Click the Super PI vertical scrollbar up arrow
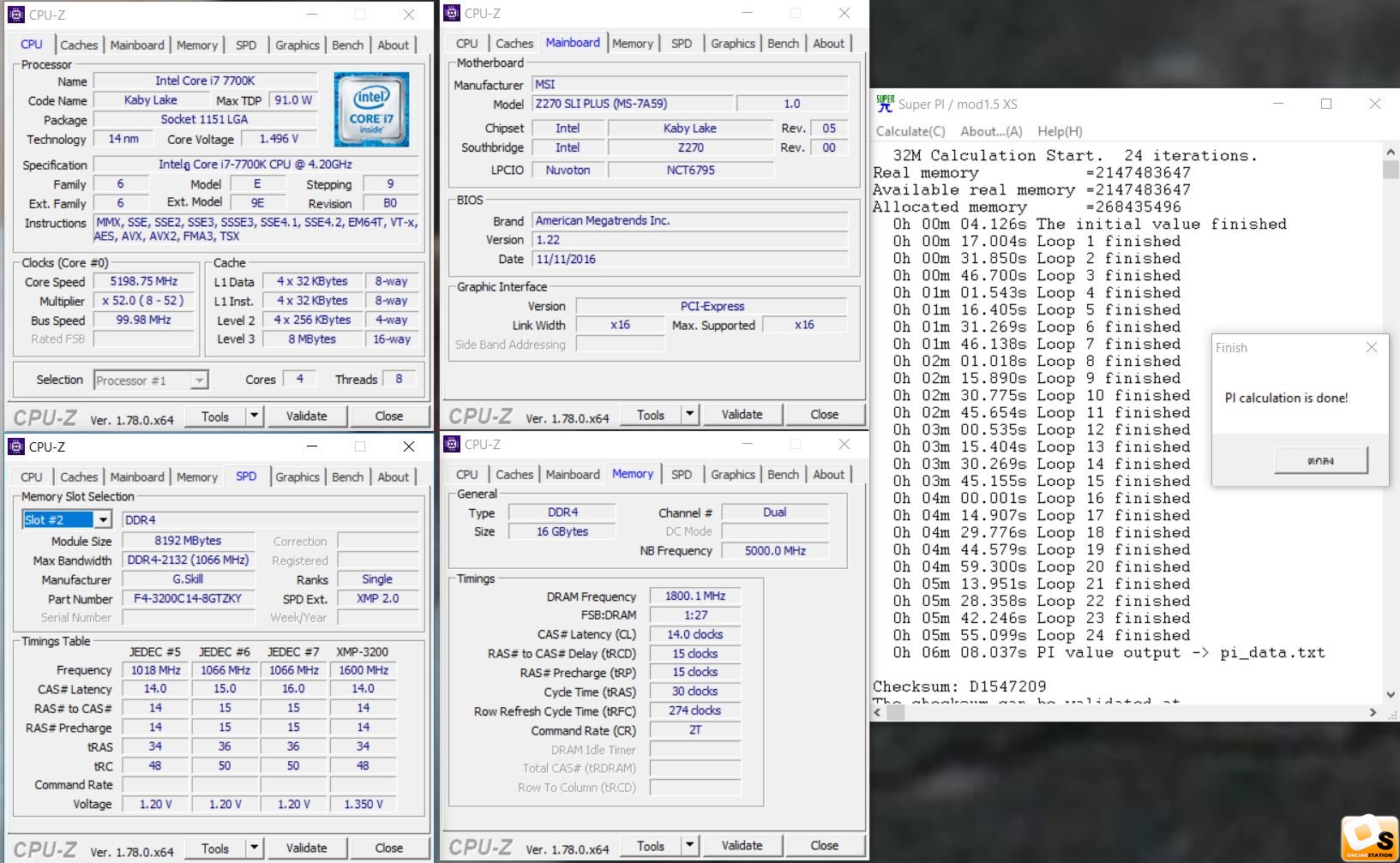Screen dimensions: 1400x863 (1391, 152)
